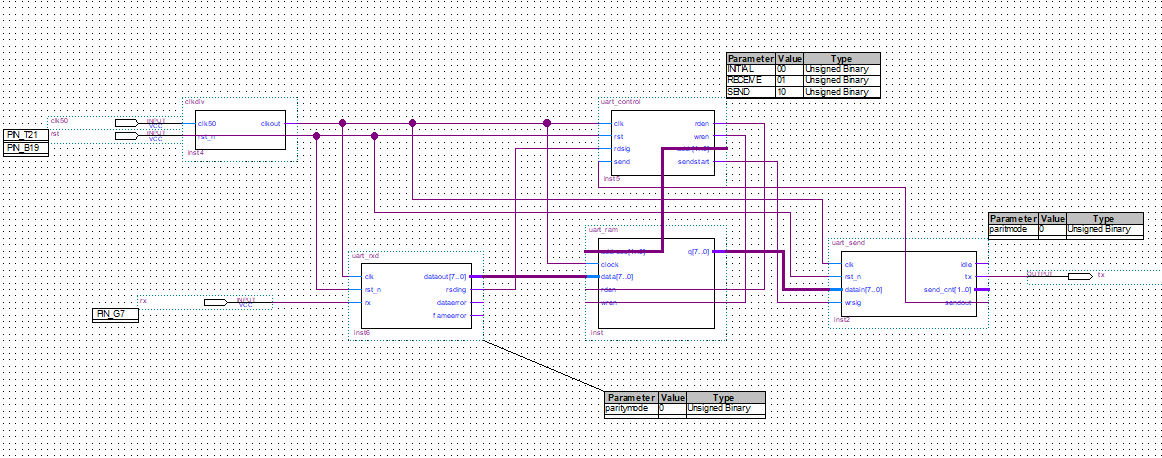Select the rx input pin symbol

(x=216, y=302)
